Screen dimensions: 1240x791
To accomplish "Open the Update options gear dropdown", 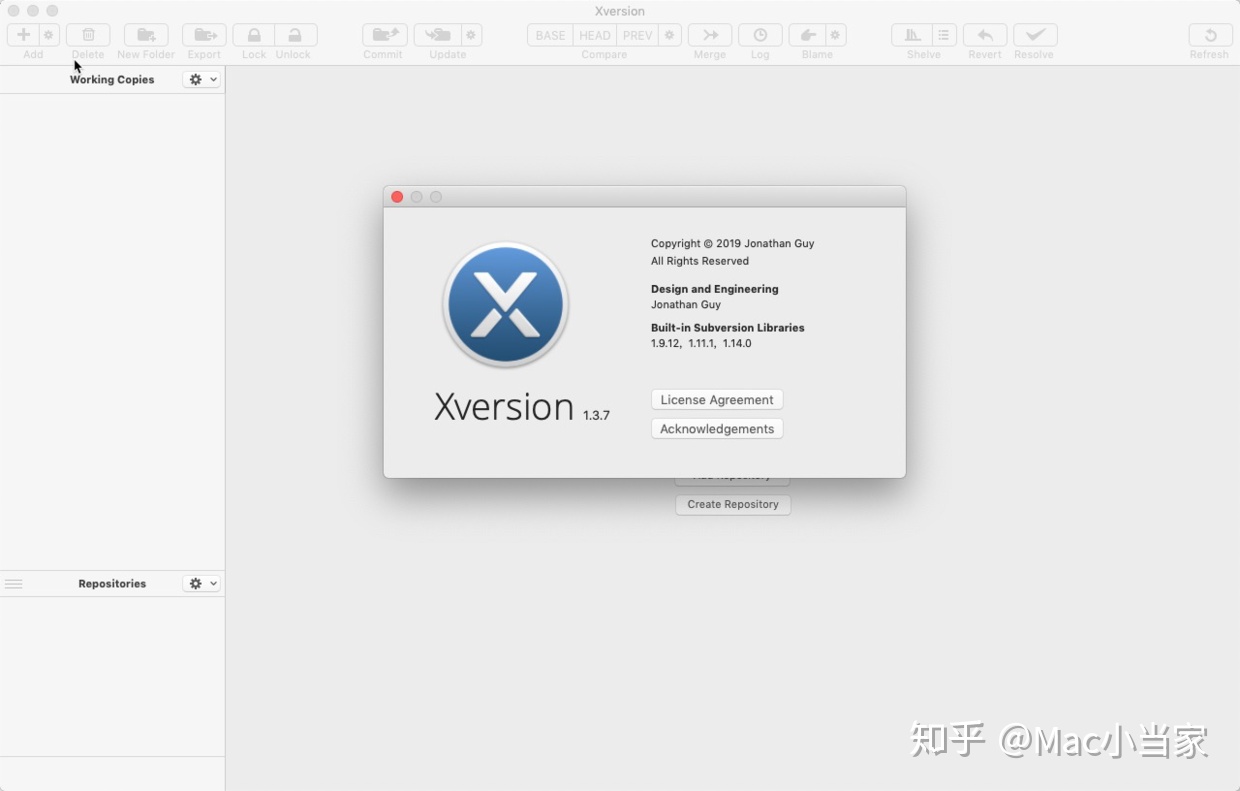I will point(472,35).
